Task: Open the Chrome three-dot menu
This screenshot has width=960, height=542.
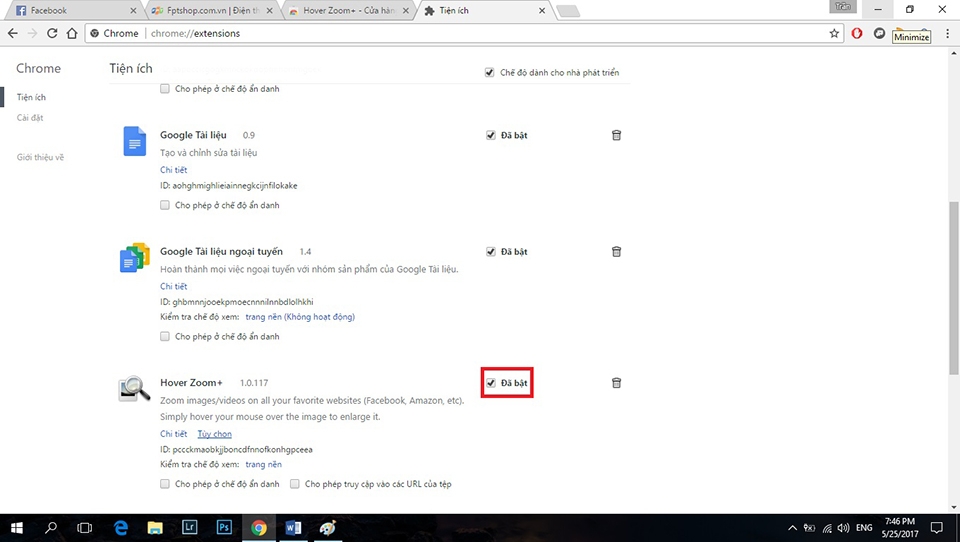Action: tap(947, 33)
